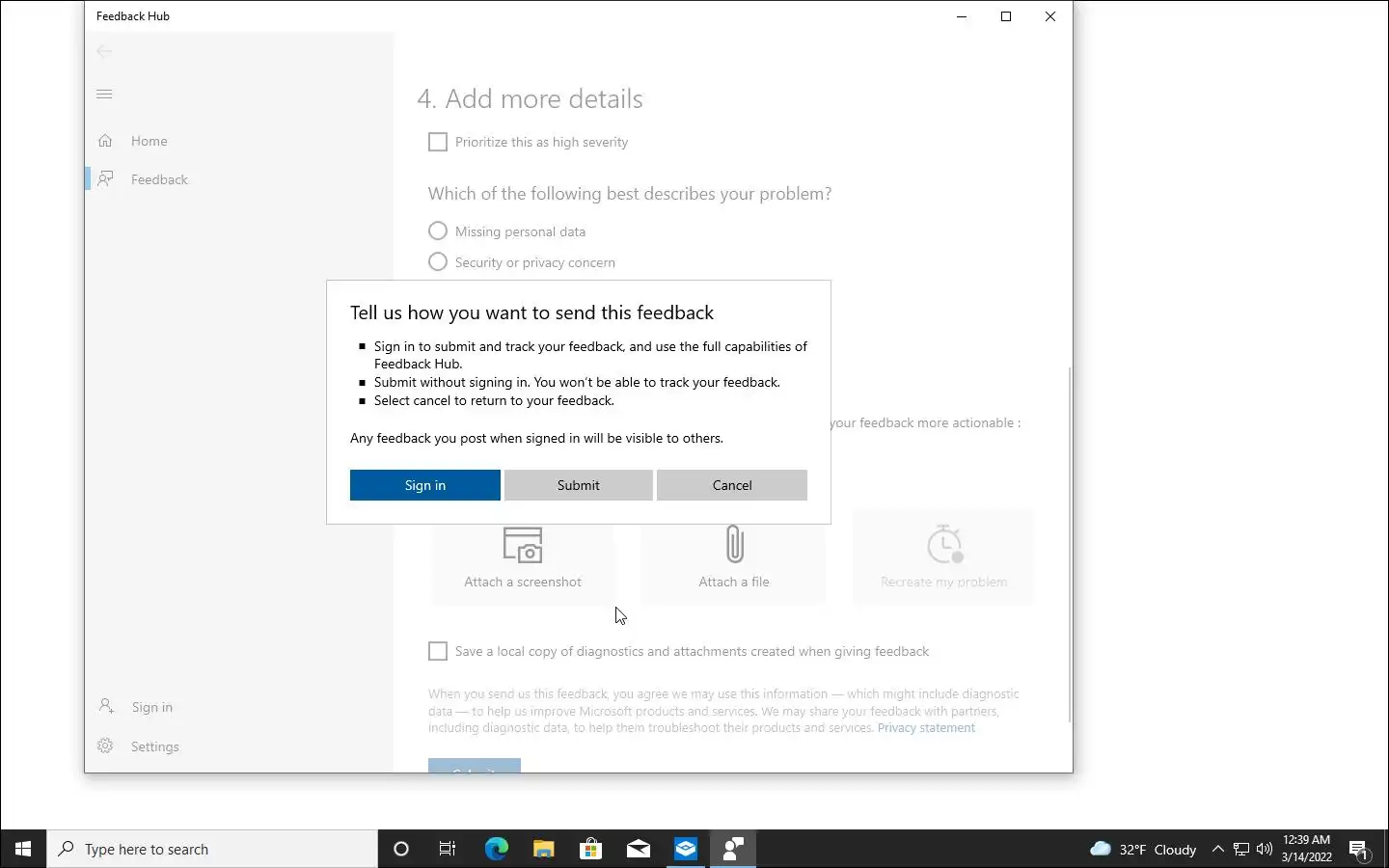Open Microsoft Store from the taskbar
This screenshot has width=1389, height=868.
coord(590,849)
